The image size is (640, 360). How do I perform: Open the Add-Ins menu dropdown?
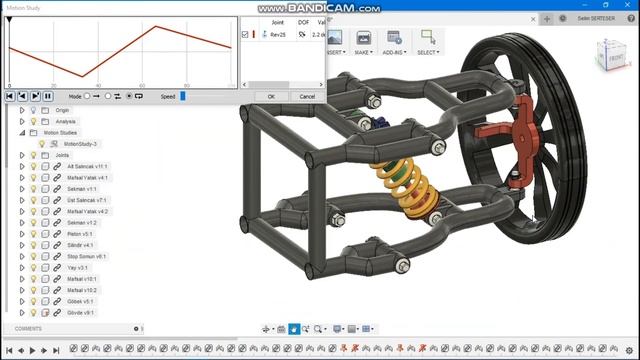tap(394, 52)
